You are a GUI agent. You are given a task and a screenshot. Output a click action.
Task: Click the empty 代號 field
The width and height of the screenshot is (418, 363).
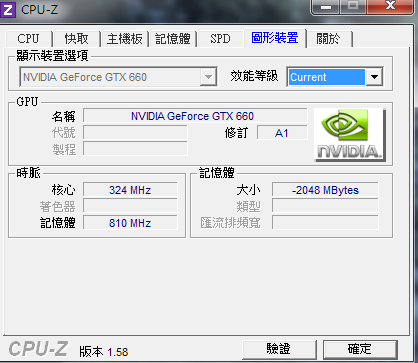pos(135,133)
